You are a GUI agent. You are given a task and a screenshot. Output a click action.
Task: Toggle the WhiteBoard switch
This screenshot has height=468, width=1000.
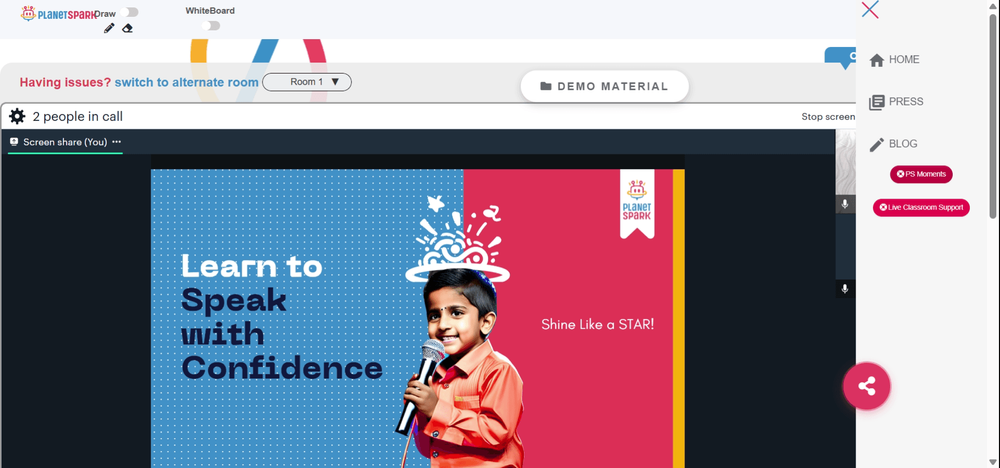coord(210,26)
